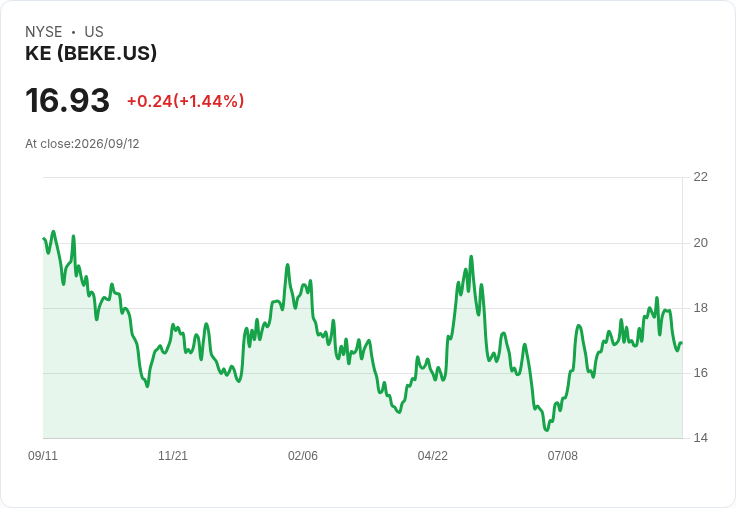Click the 18 y-axis price label

pyautogui.click(x=700, y=308)
